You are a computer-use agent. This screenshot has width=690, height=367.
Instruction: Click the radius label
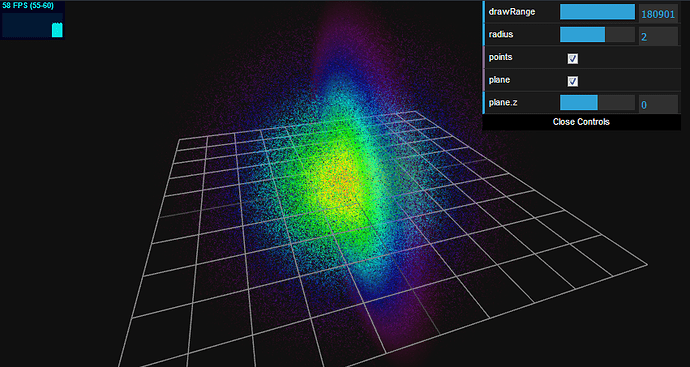click(501, 34)
